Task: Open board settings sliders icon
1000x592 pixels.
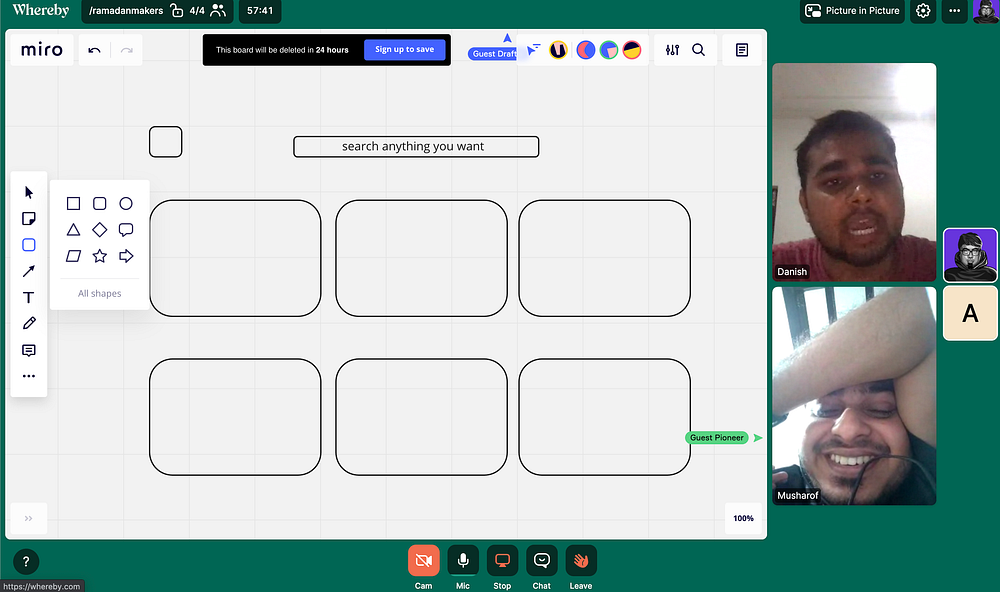Action: 672,50
